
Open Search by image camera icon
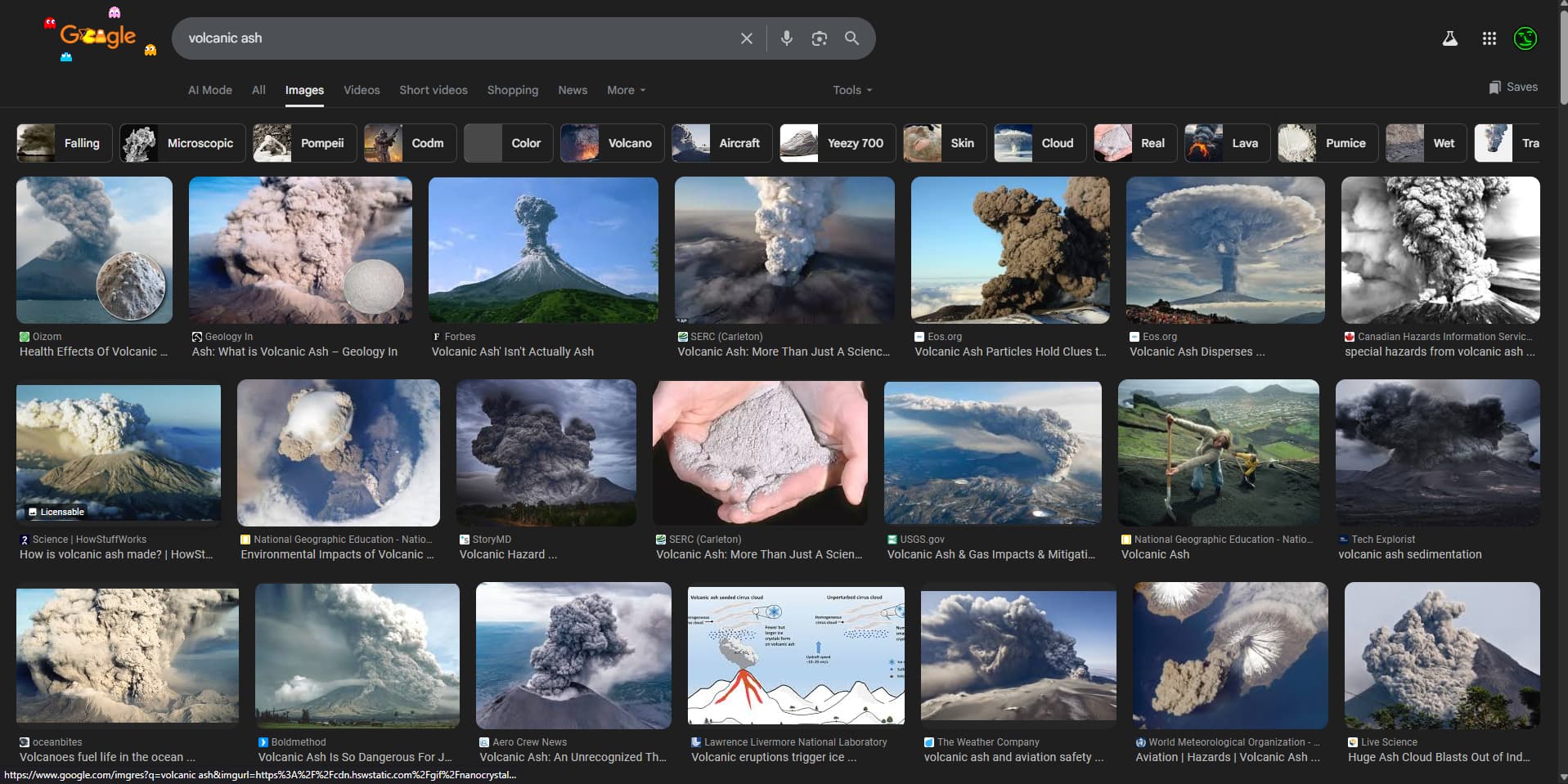[x=819, y=38]
